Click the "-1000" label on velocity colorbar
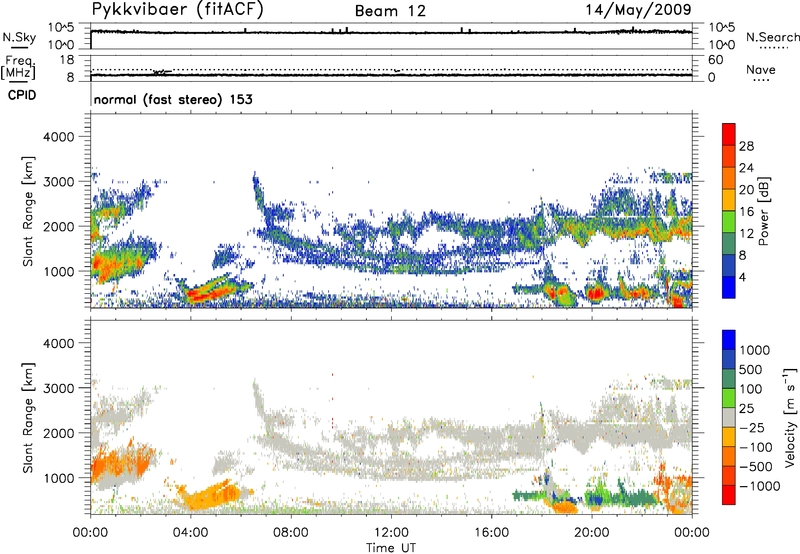 (x=759, y=486)
